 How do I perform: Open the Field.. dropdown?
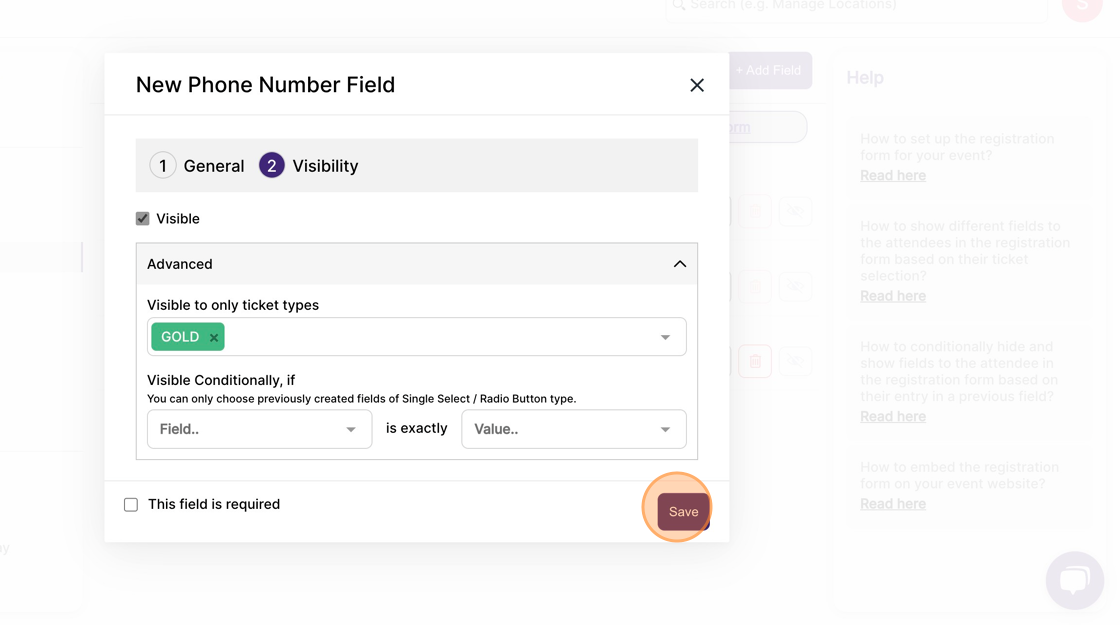259,429
